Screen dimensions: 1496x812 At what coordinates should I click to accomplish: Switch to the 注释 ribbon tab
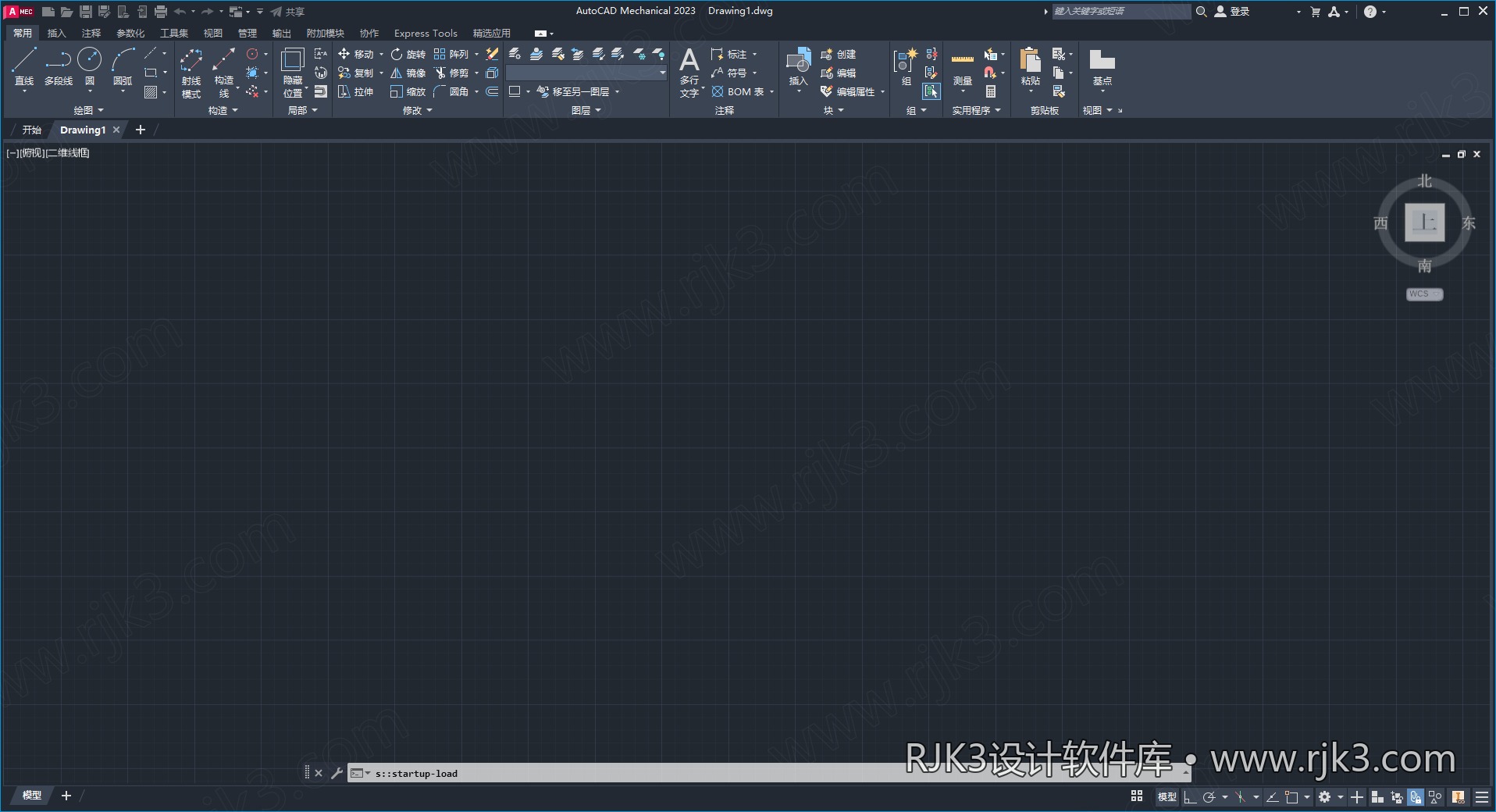click(x=91, y=33)
